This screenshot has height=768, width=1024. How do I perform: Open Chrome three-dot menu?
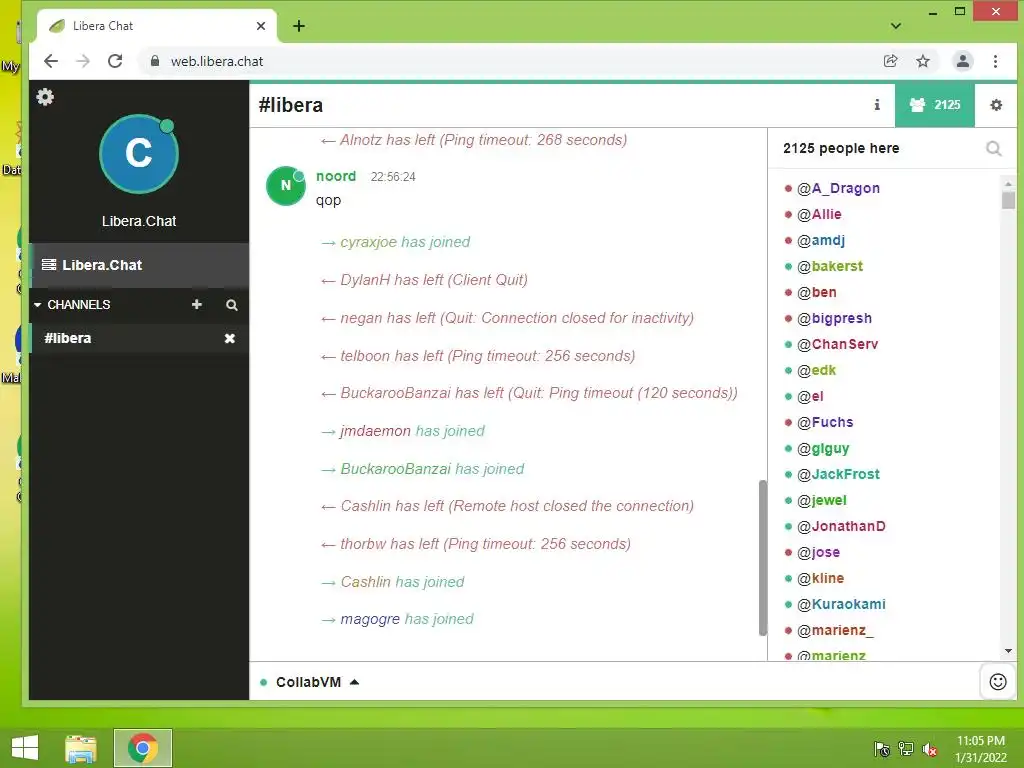point(995,61)
